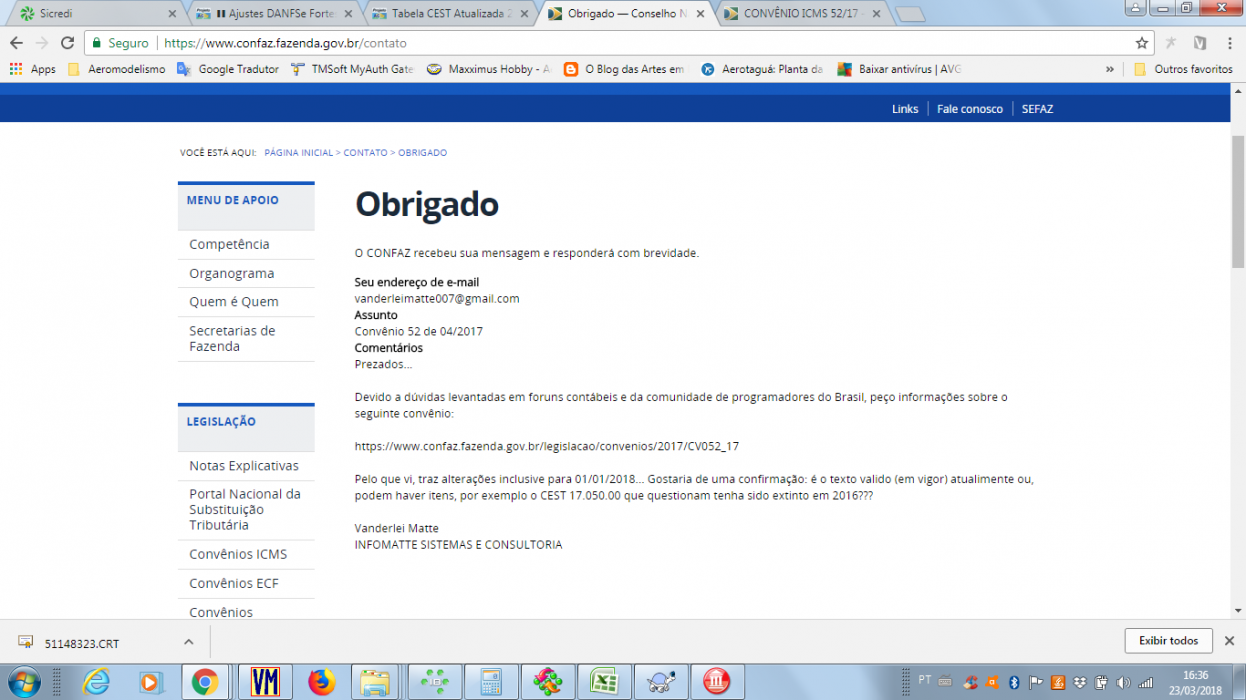Open the Calculator taskbar icon
Screen dimensions: 1246x700
(491, 682)
